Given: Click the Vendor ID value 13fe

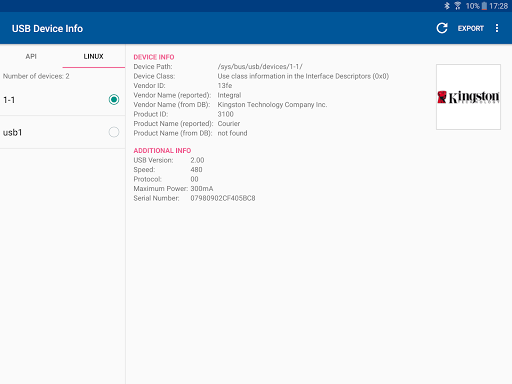Looking at the screenshot, I should pyautogui.click(x=225, y=86).
